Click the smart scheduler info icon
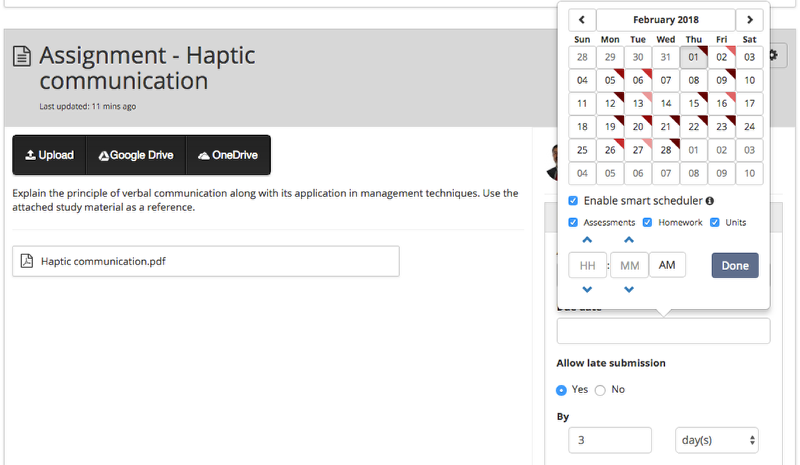800x465 pixels. [x=710, y=201]
